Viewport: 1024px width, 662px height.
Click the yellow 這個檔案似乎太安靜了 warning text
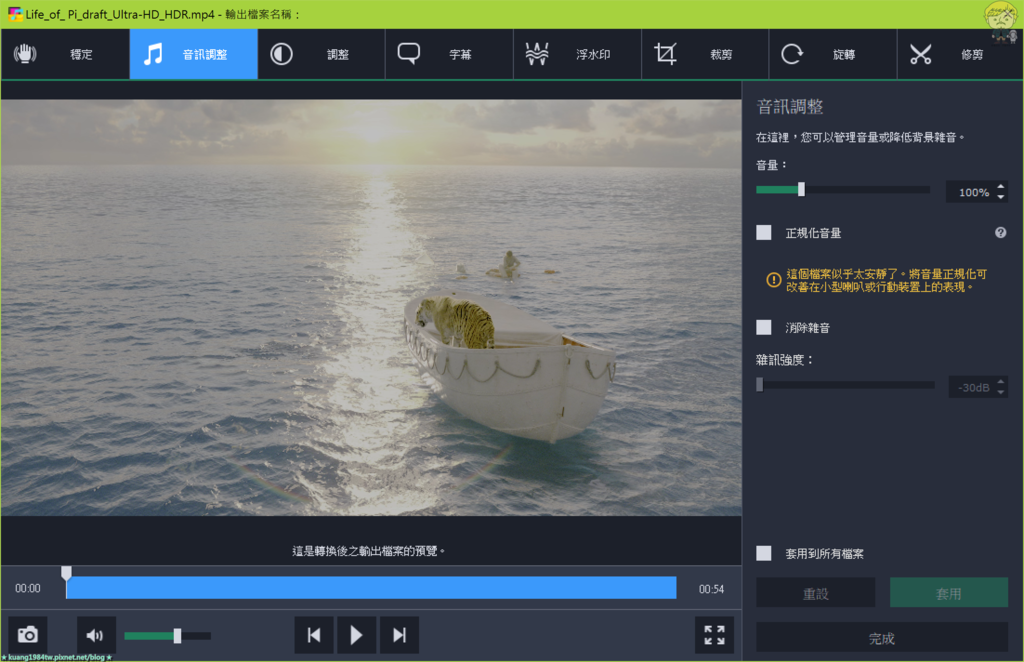pos(886,280)
